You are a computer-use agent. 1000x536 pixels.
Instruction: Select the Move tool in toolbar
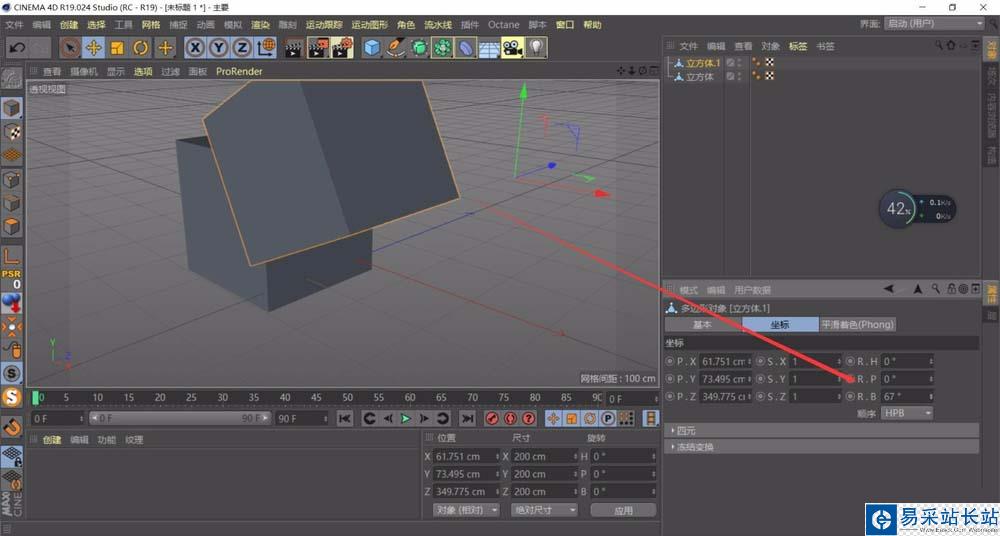tap(94, 47)
